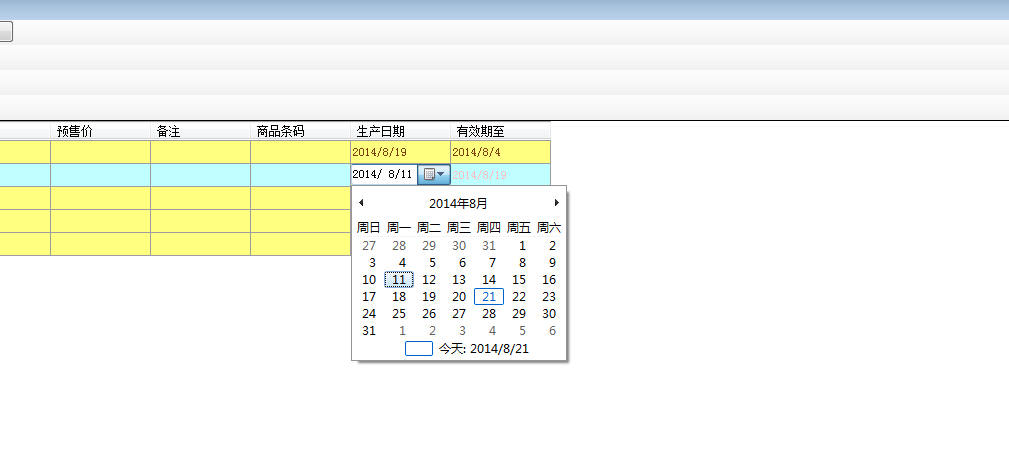Select today's link 今天: 2014/8/21
Screen dimensions: 1009x473
[484, 349]
